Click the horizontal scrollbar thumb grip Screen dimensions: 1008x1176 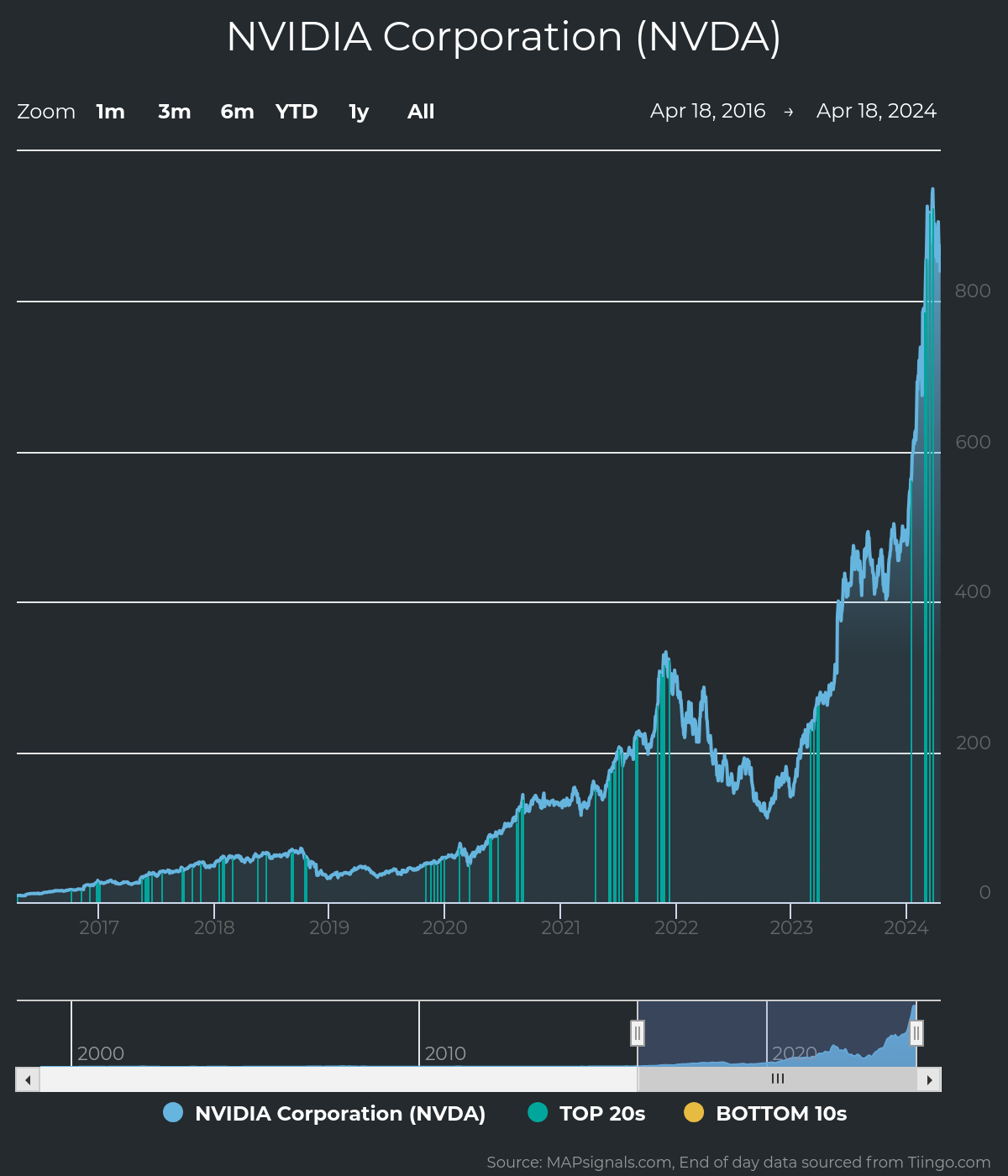[778, 1079]
